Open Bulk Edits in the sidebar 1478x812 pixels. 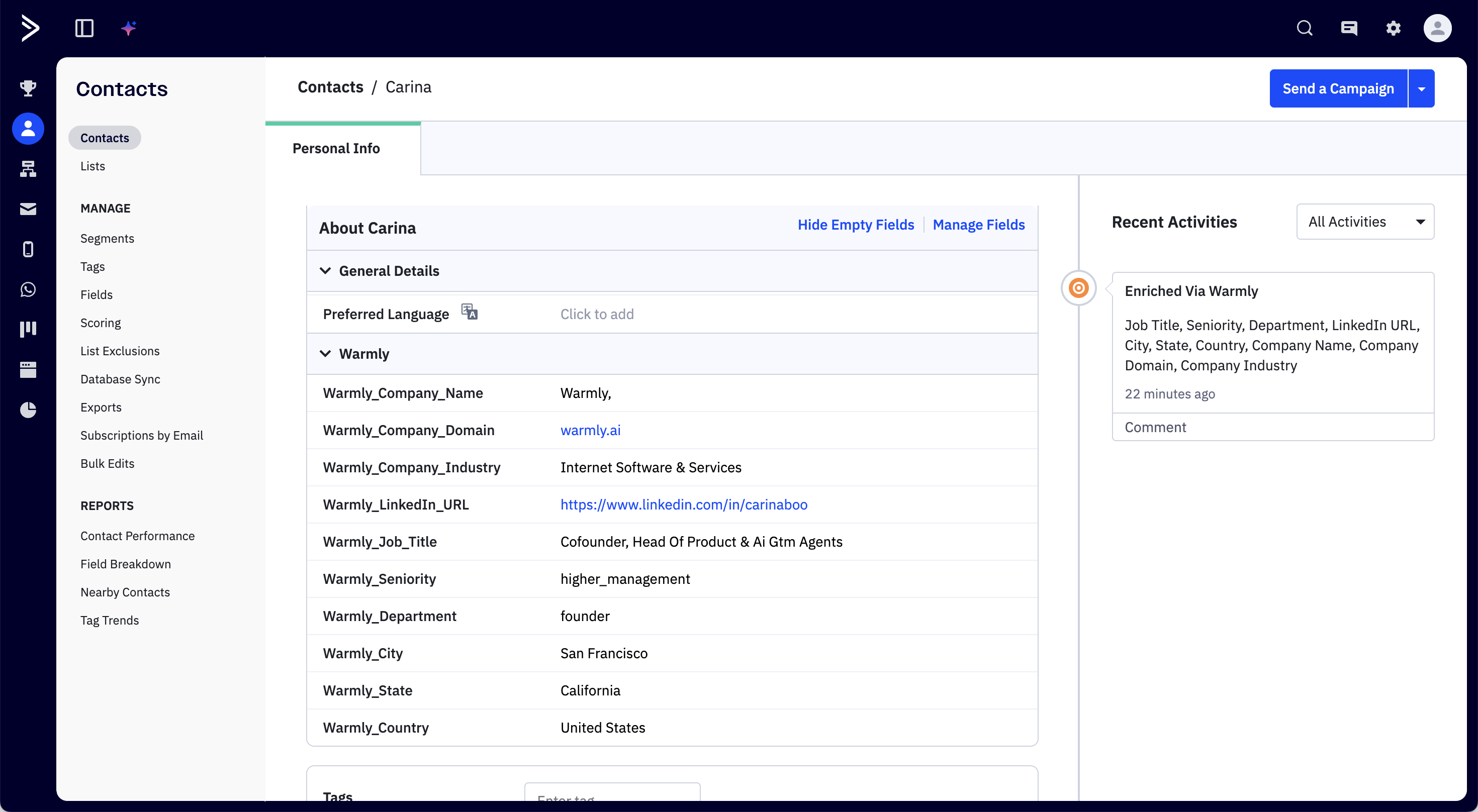[x=107, y=463]
